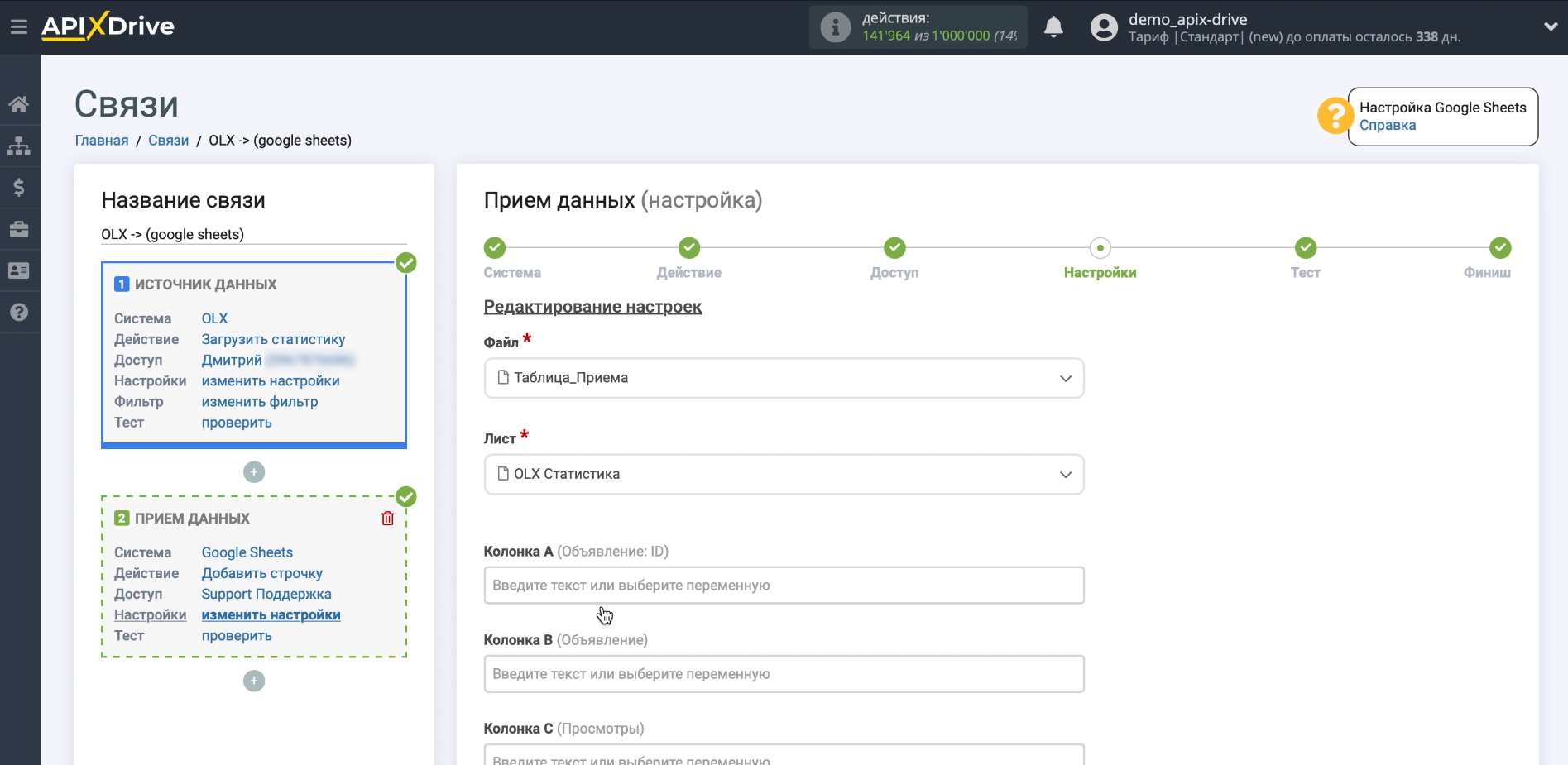Click Колонка B input field
Image resolution: width=1568 pixels, height=765 pixels.
[784, 674]
